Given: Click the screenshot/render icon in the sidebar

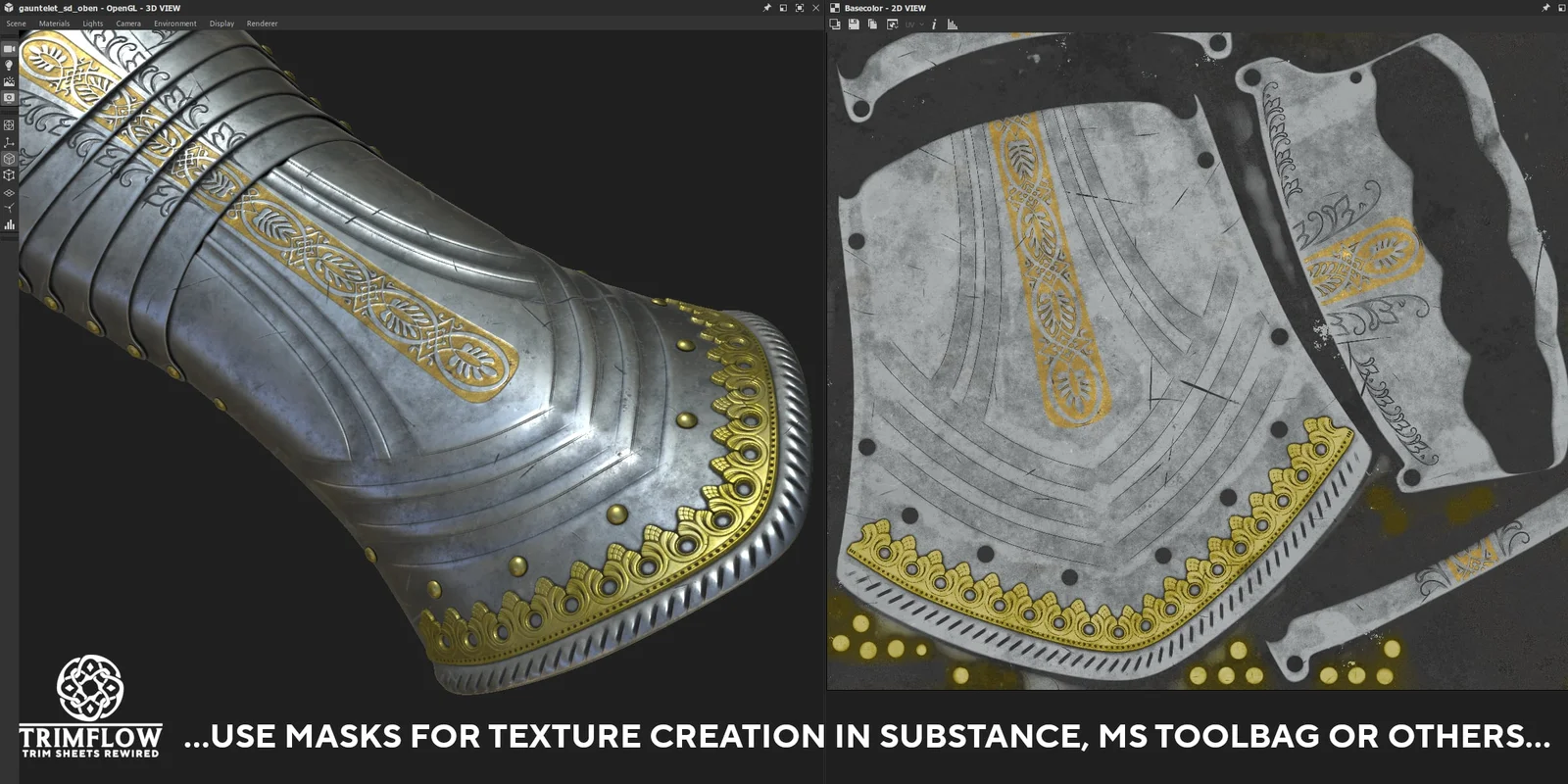Looking at the screenshot, I should (x=9, y=98).
